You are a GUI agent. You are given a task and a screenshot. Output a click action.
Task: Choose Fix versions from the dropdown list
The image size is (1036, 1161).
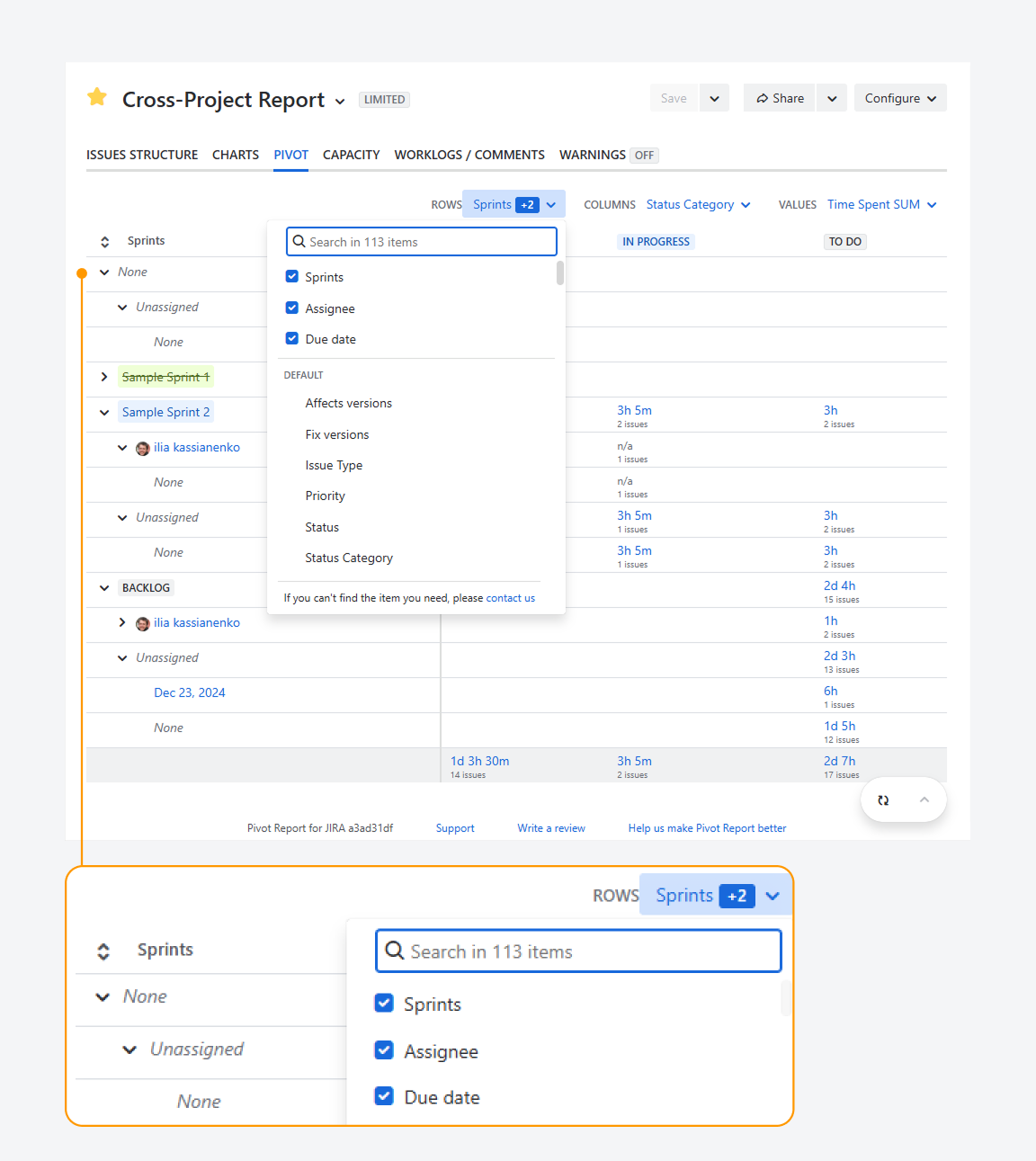click(x=337, y=434)
